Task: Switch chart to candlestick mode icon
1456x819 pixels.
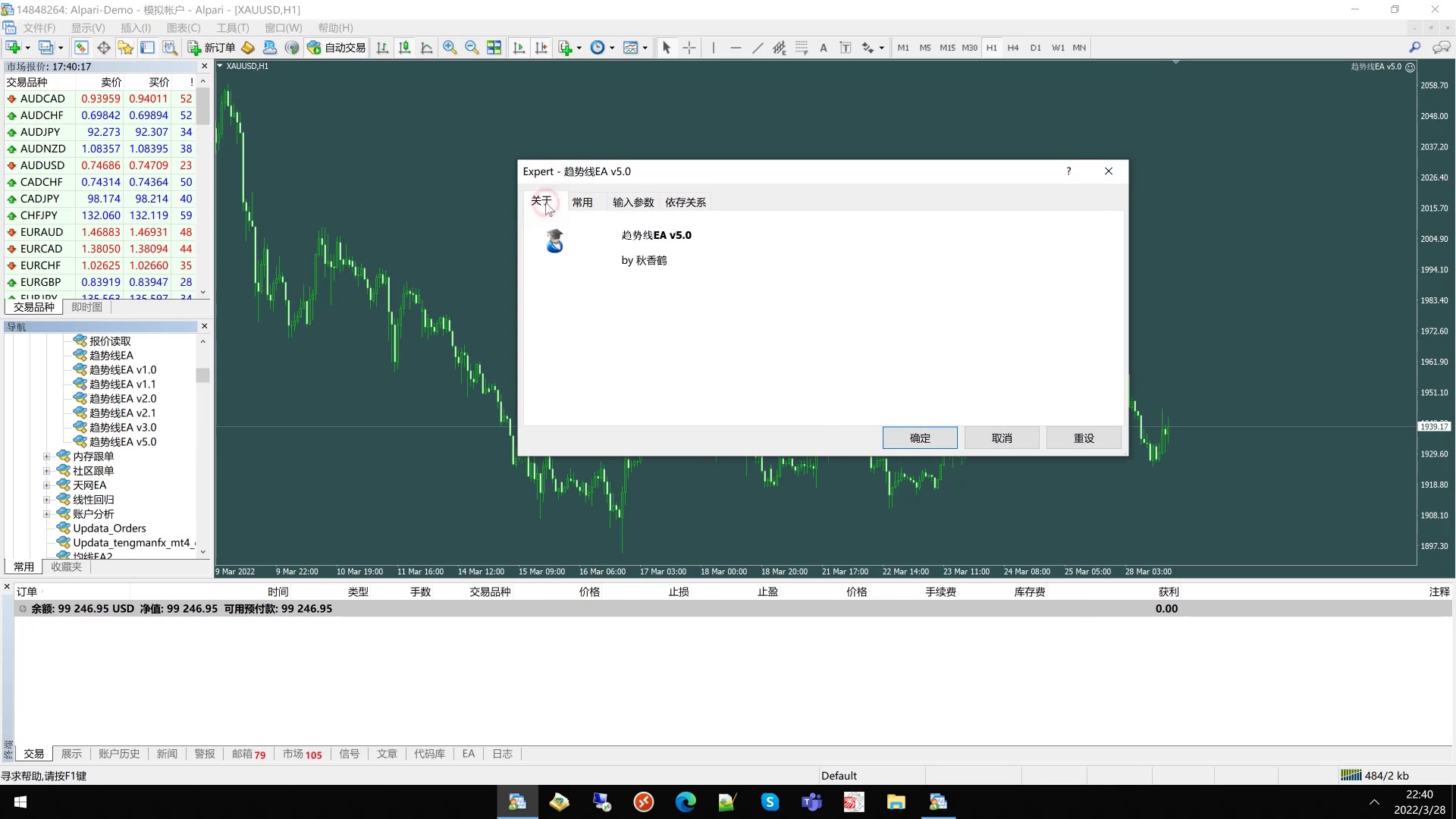Action: (x=404, y=48)
